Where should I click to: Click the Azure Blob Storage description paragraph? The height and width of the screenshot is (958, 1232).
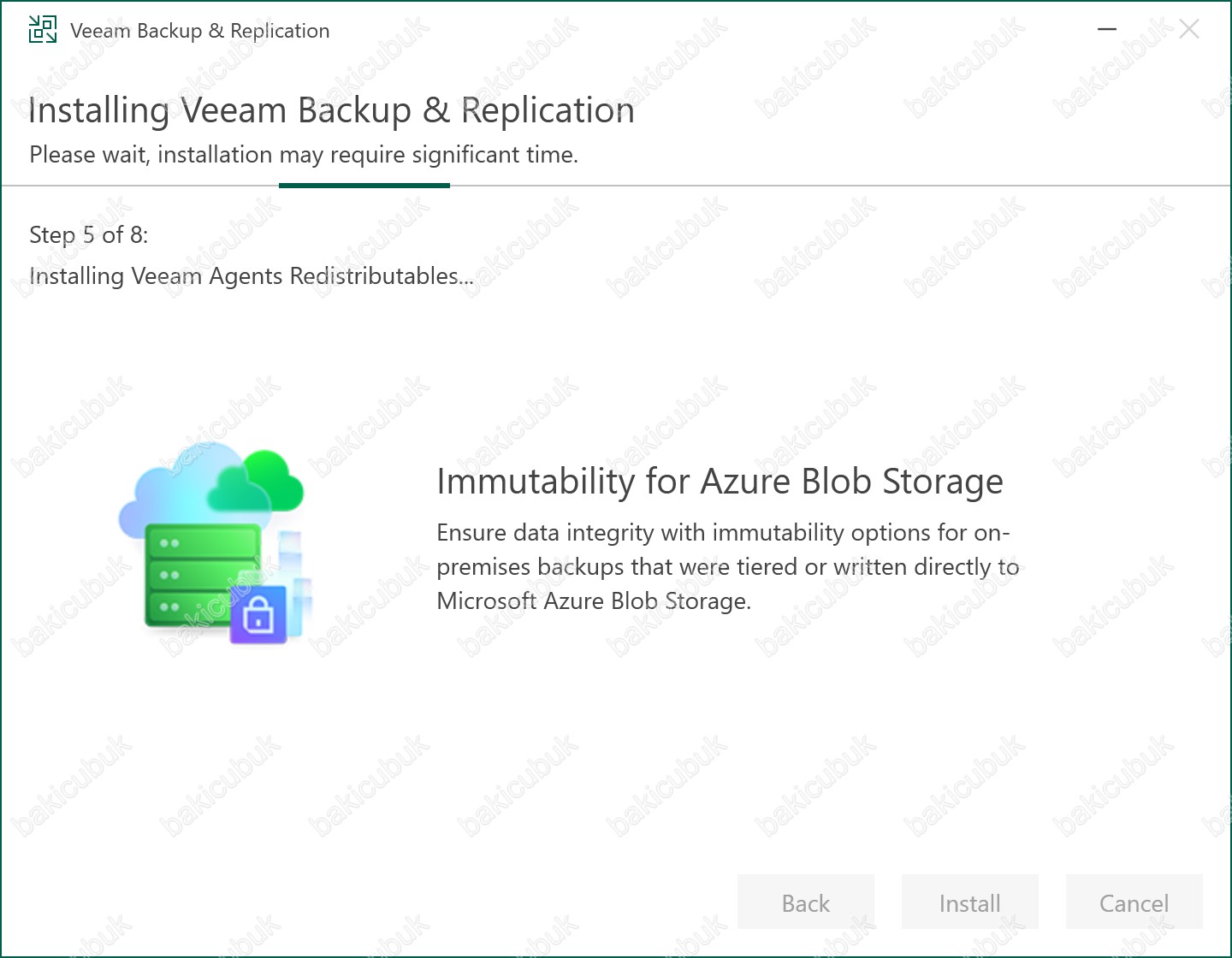[x=728, y=566]
